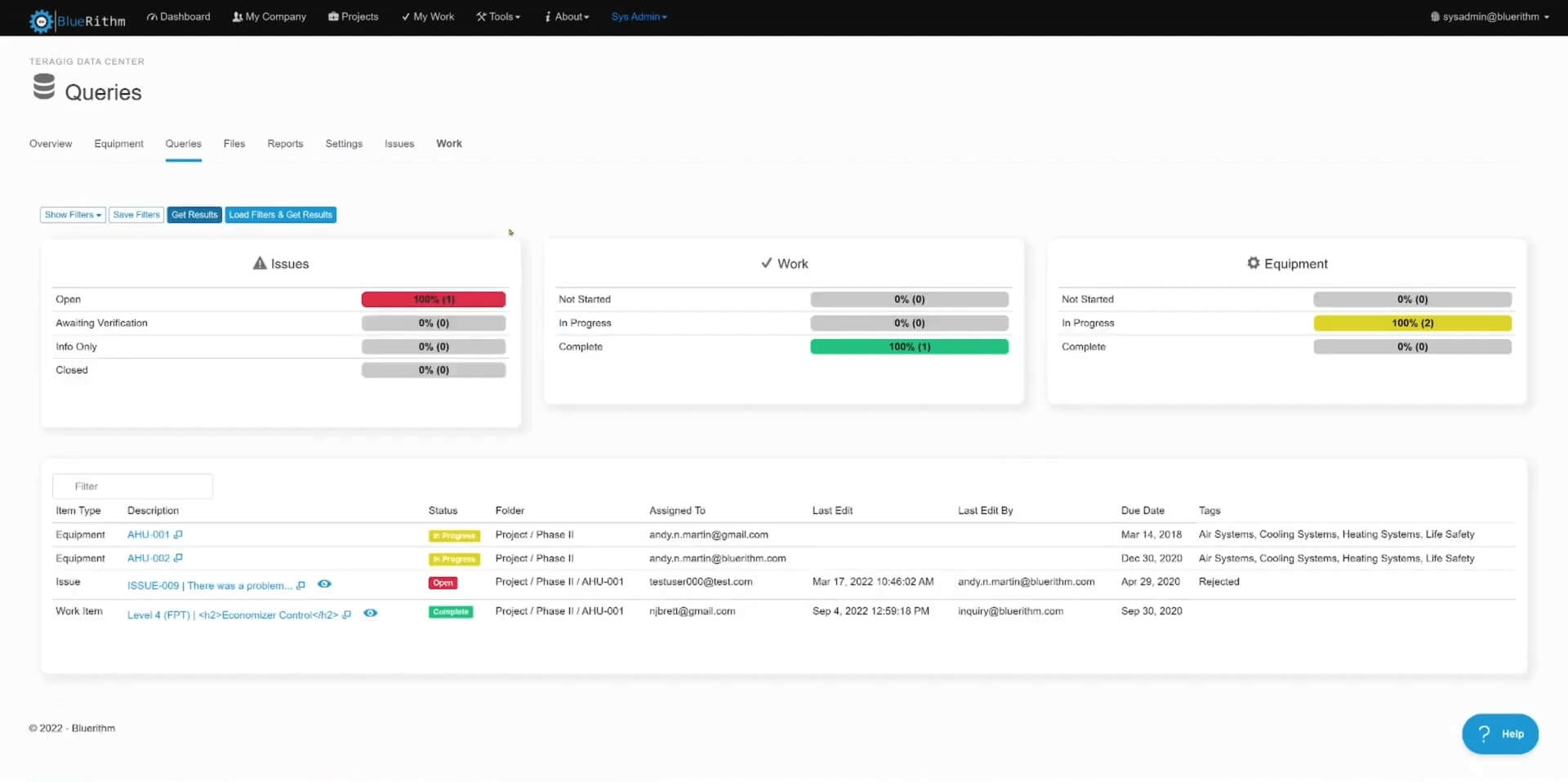Click the Filter text input field
Viewport: 1568px width, 782px height.
tap(132, 486)
